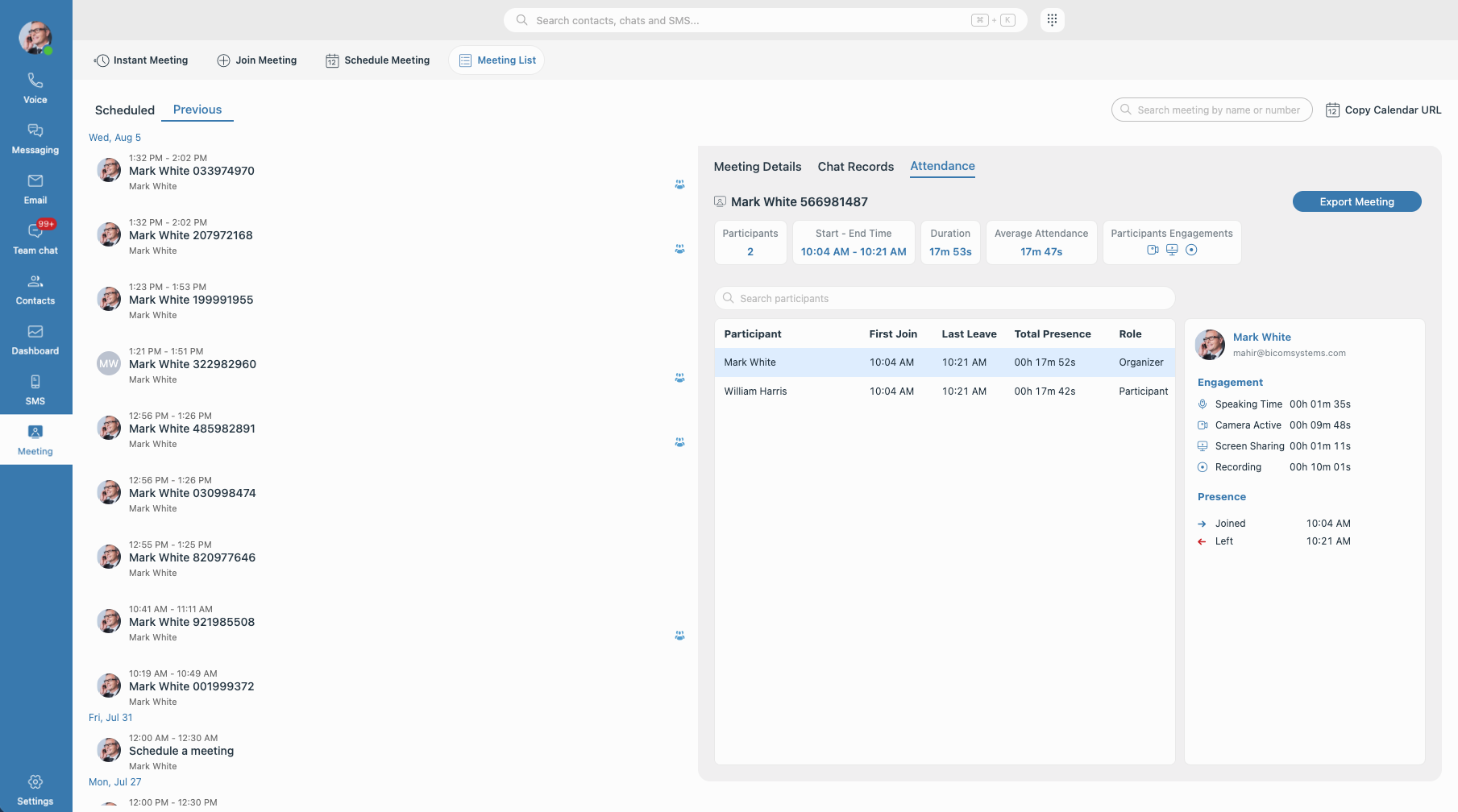Viewport: 1458px width, 812px height.
Task: Select the Meeting List toolbar tab
Action: click(x=496, y=60)
